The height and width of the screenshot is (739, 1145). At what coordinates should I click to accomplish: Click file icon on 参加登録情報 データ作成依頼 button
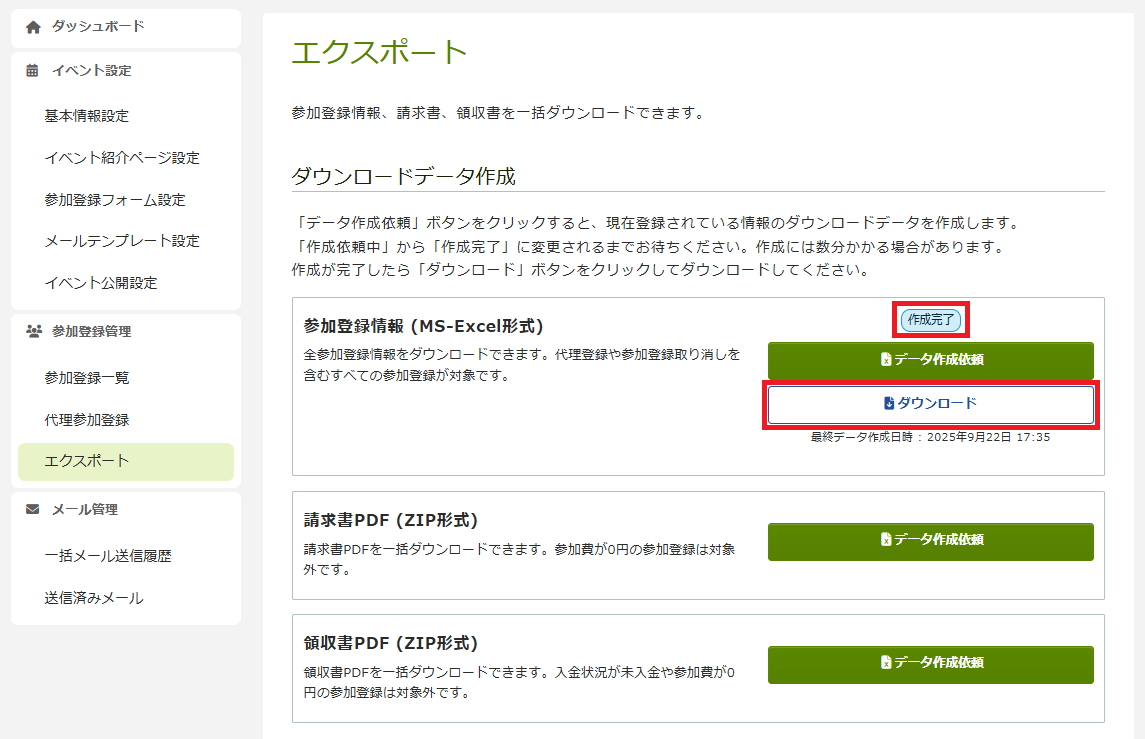(885, 360)
